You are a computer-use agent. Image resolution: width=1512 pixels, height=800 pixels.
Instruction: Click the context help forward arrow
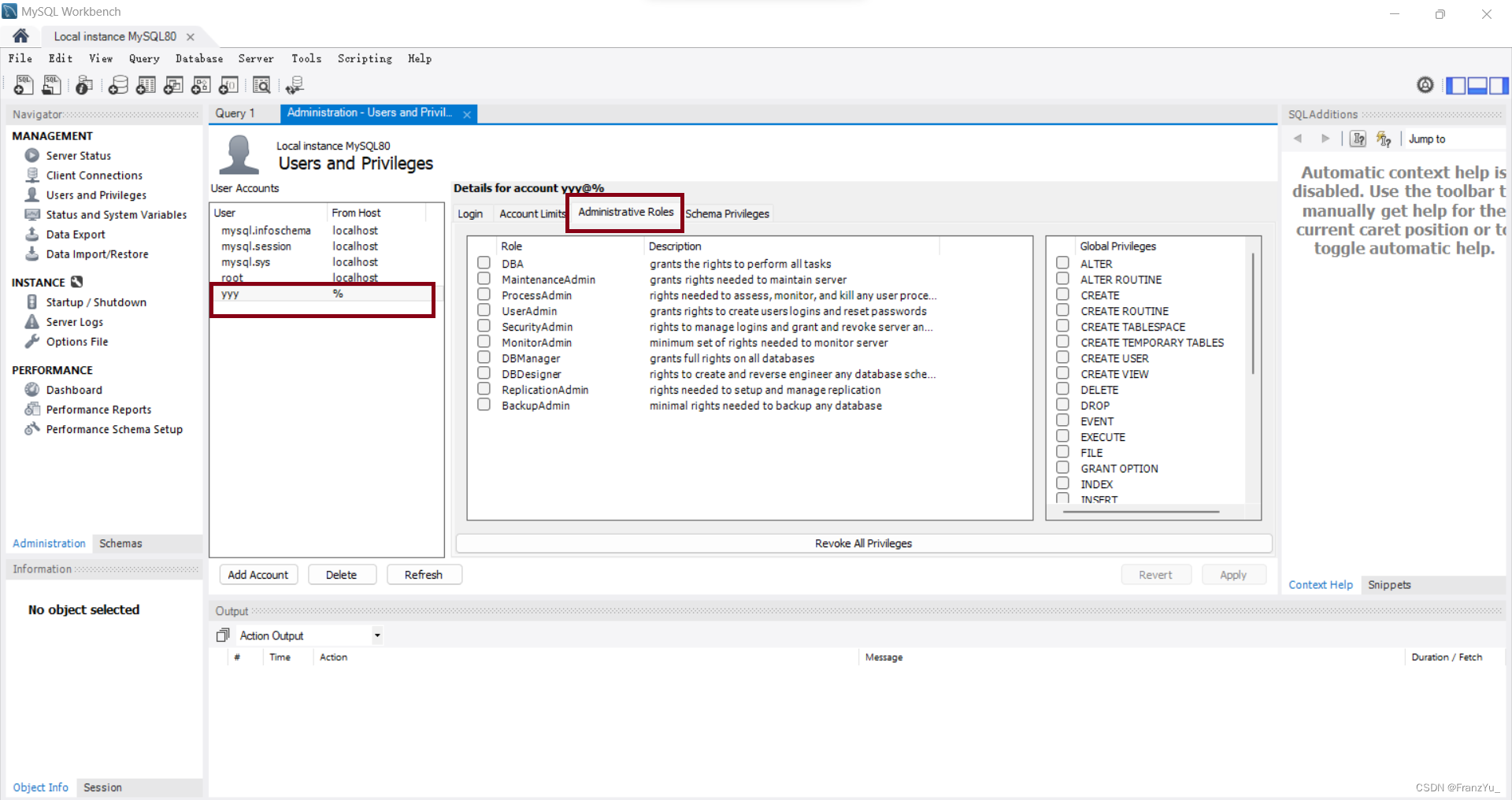click(x=1325, y=139)
